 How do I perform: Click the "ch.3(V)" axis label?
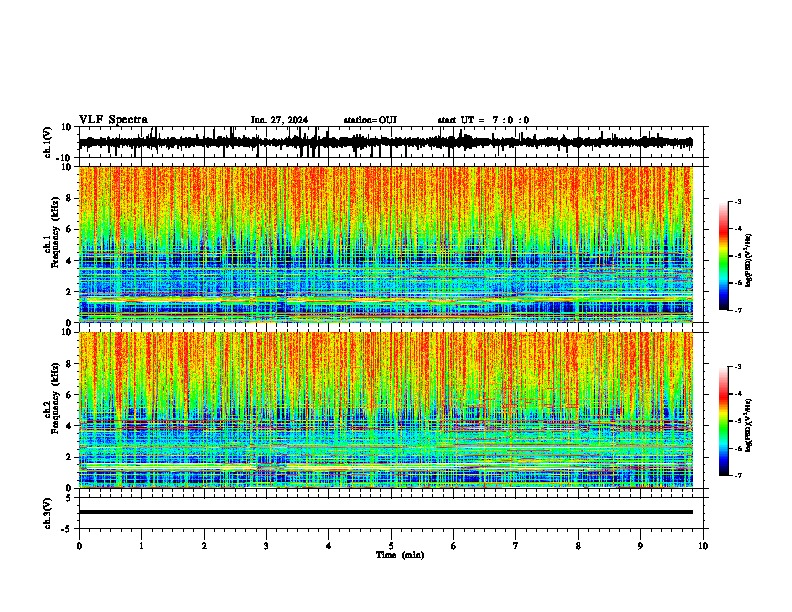[48, 513]
